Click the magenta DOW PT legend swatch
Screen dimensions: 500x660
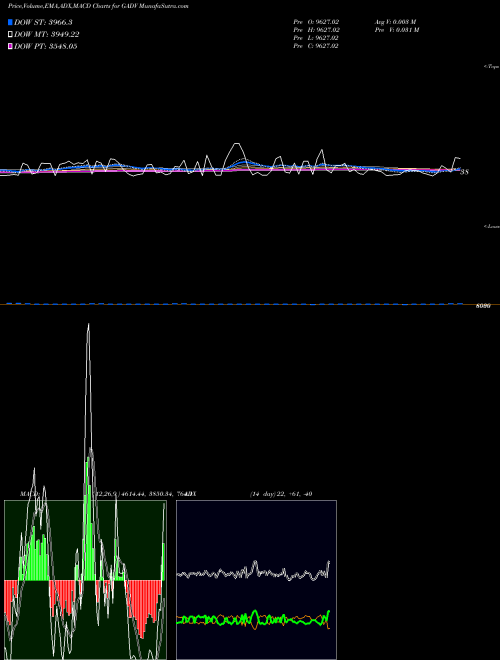[11, 47]
